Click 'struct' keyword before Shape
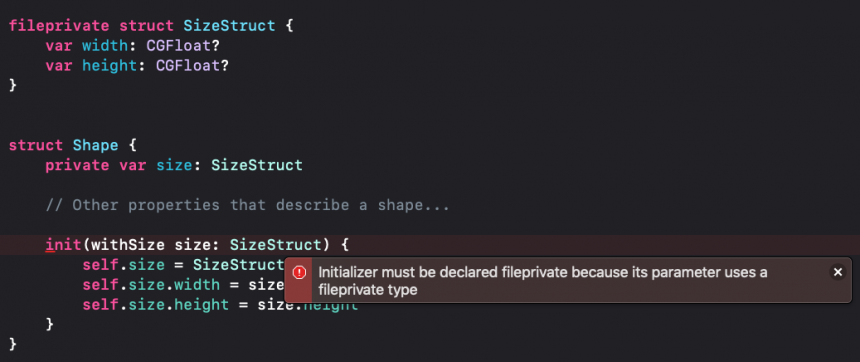The width and height of the screenshot is (860, 362). click(36, 145)
